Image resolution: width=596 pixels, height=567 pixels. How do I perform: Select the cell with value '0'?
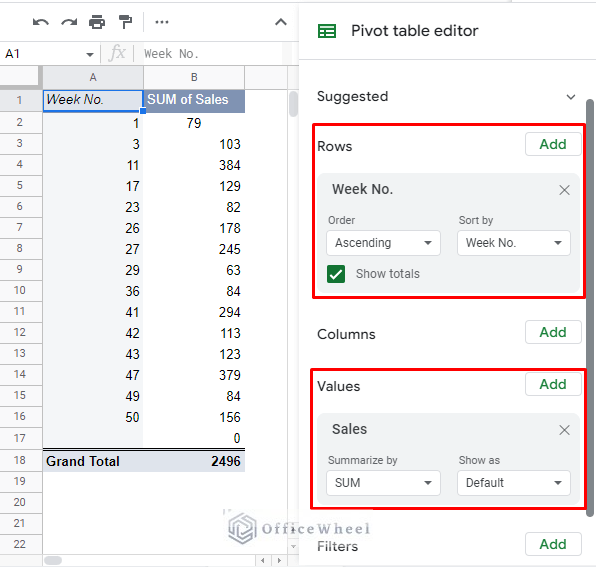pos(194,438)
